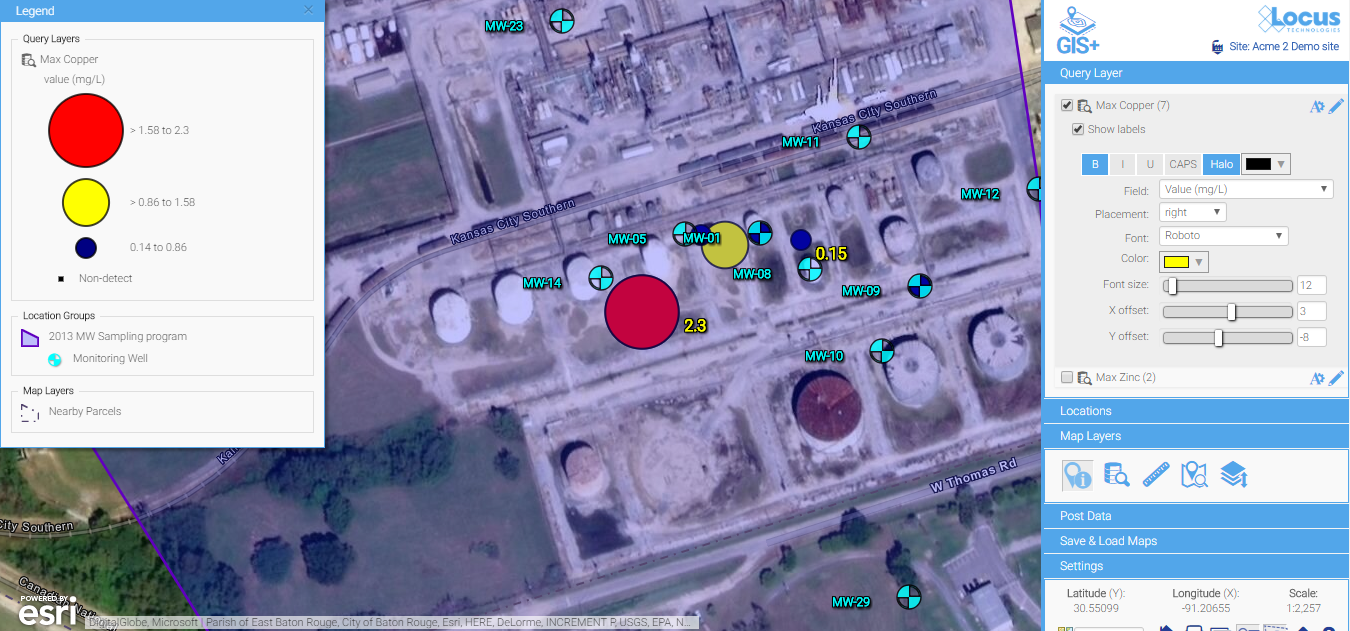Open the label Color yellow dropdown
This screenshot has width=1350, height=631.
point(1184,262)
